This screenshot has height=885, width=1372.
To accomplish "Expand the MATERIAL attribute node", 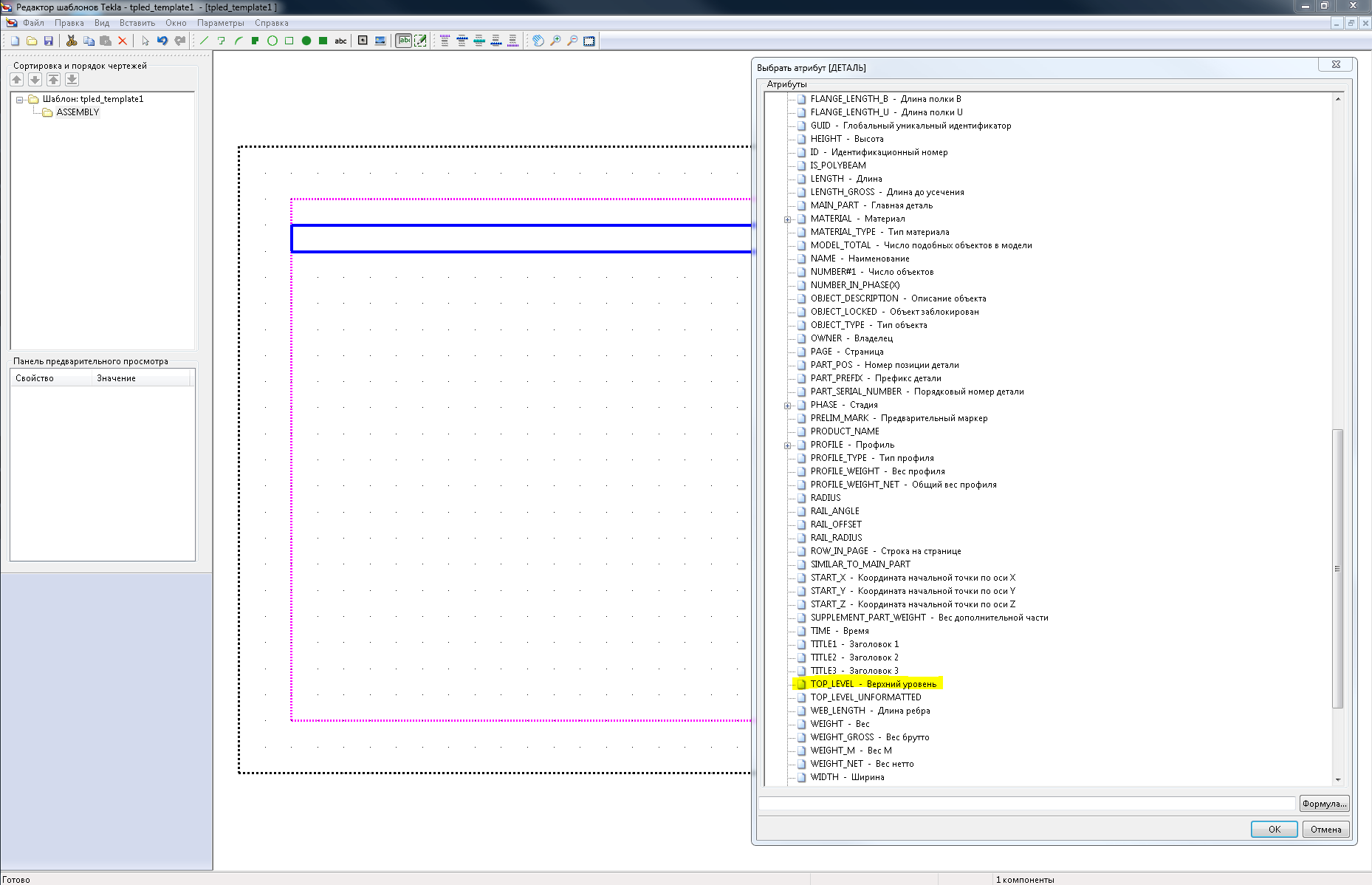I will 787,219.
